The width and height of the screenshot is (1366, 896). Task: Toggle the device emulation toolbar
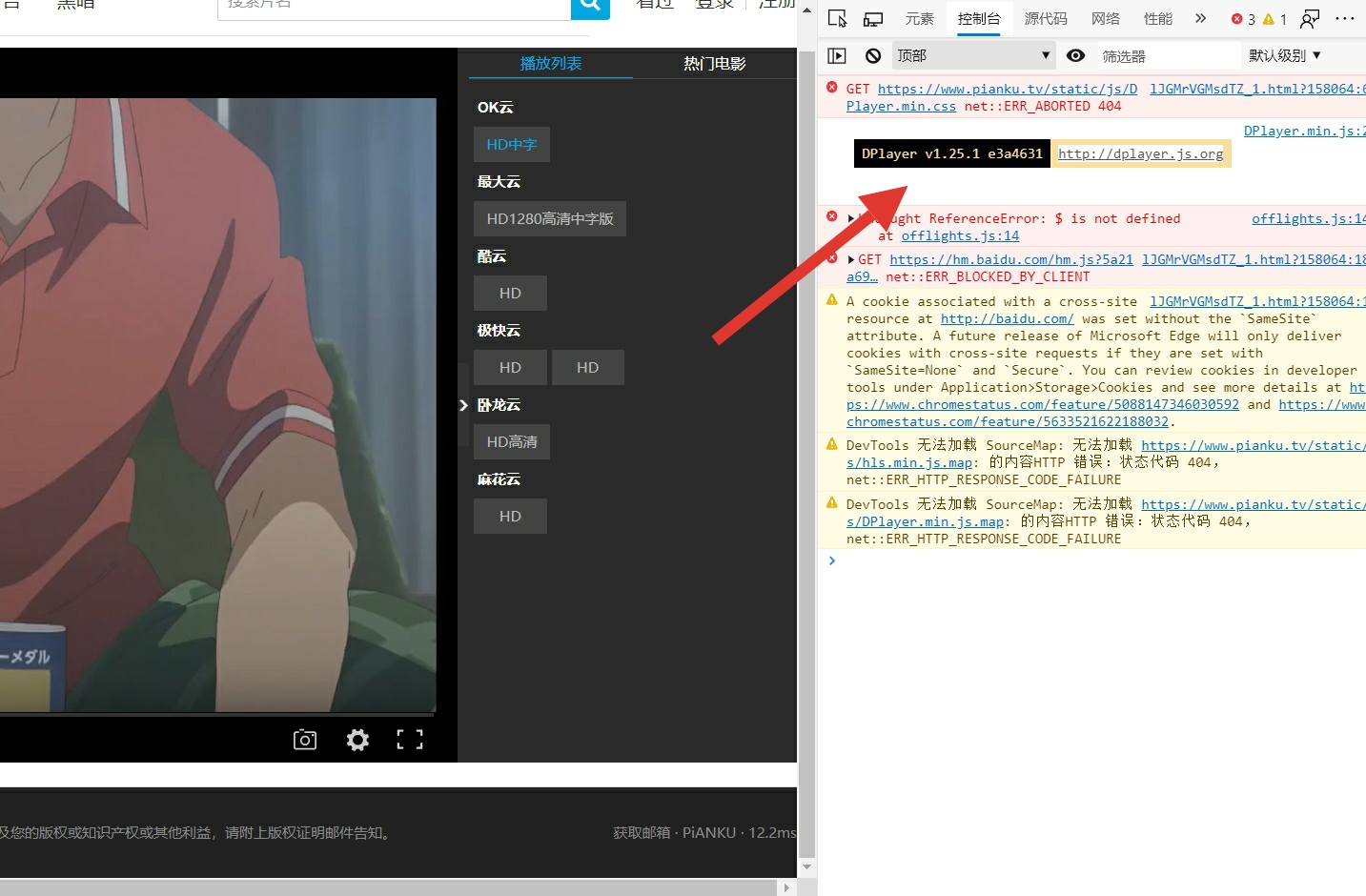pyautogui.click(x=872, y=17)
